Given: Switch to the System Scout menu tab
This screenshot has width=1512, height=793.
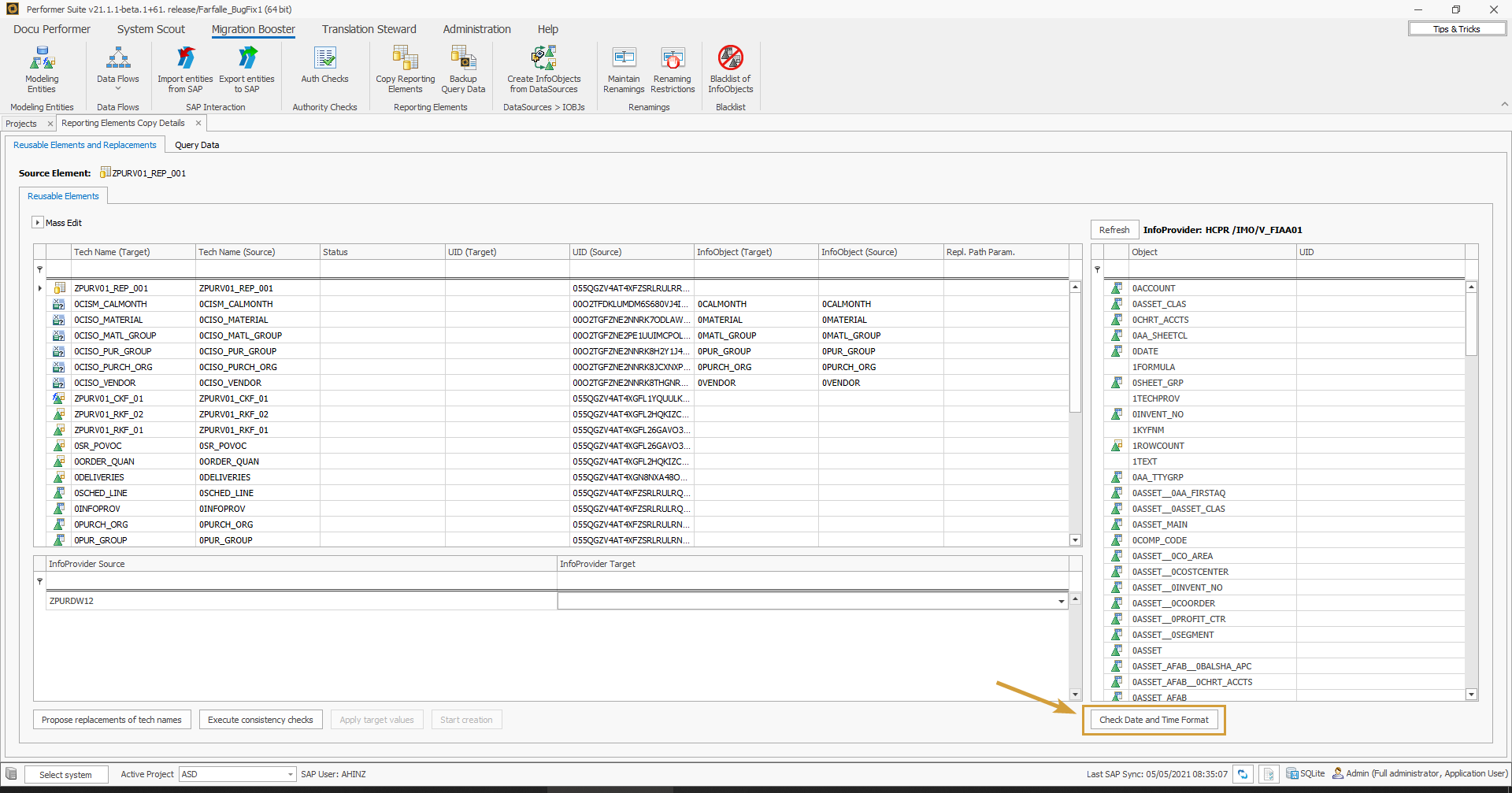Looking at the screenshot, I should coord(150,29).
